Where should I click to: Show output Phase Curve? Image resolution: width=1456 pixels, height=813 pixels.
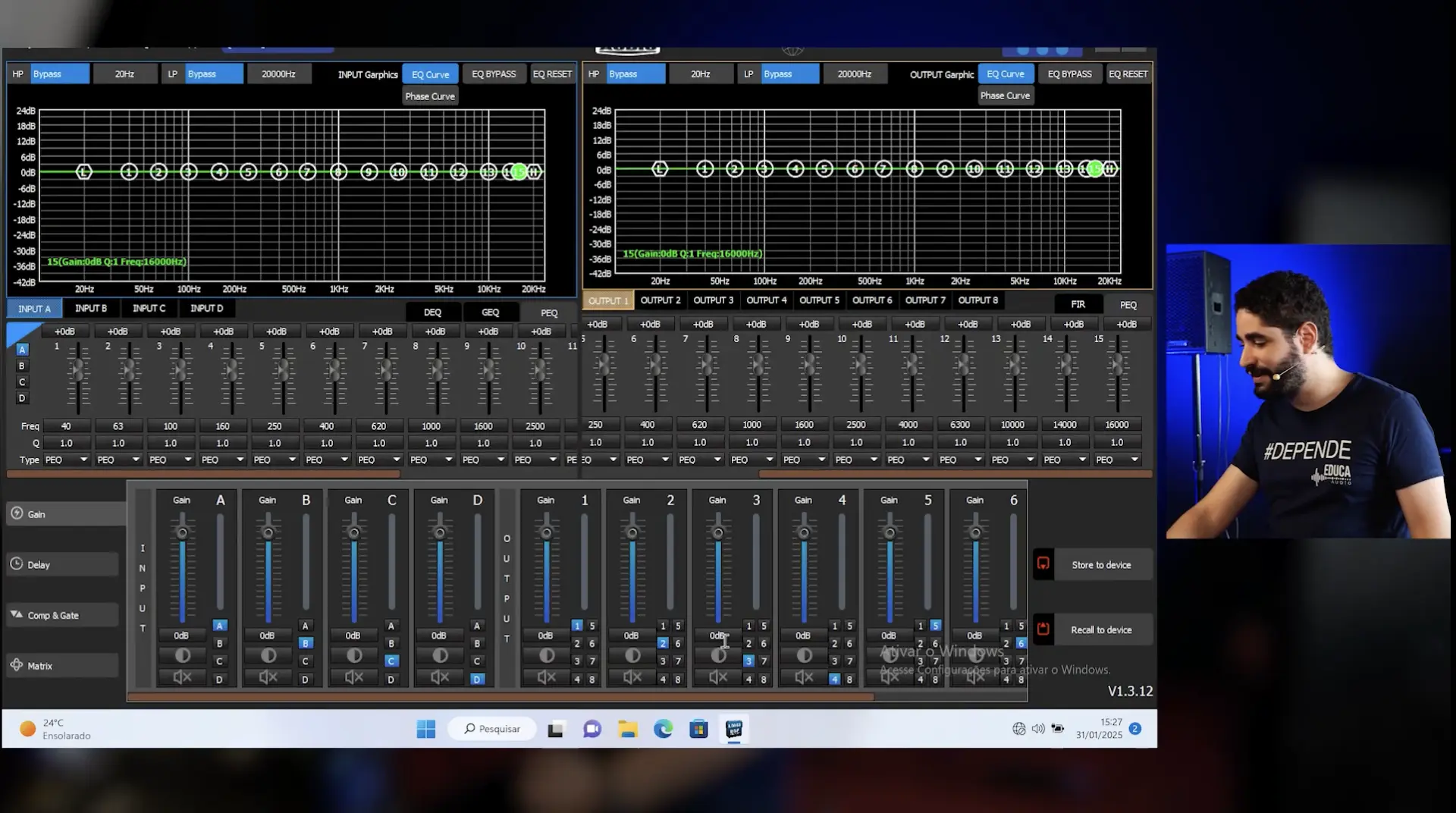click(1005, 96)
